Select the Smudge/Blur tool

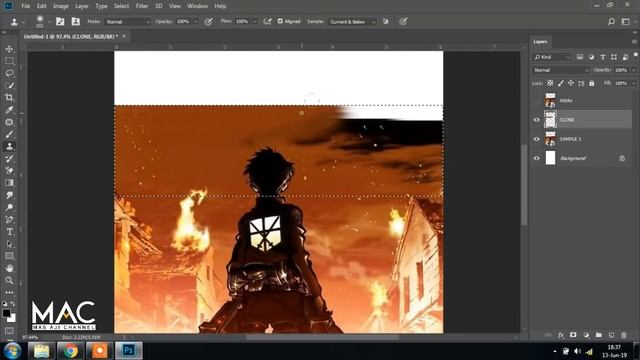tap(9, 195)
